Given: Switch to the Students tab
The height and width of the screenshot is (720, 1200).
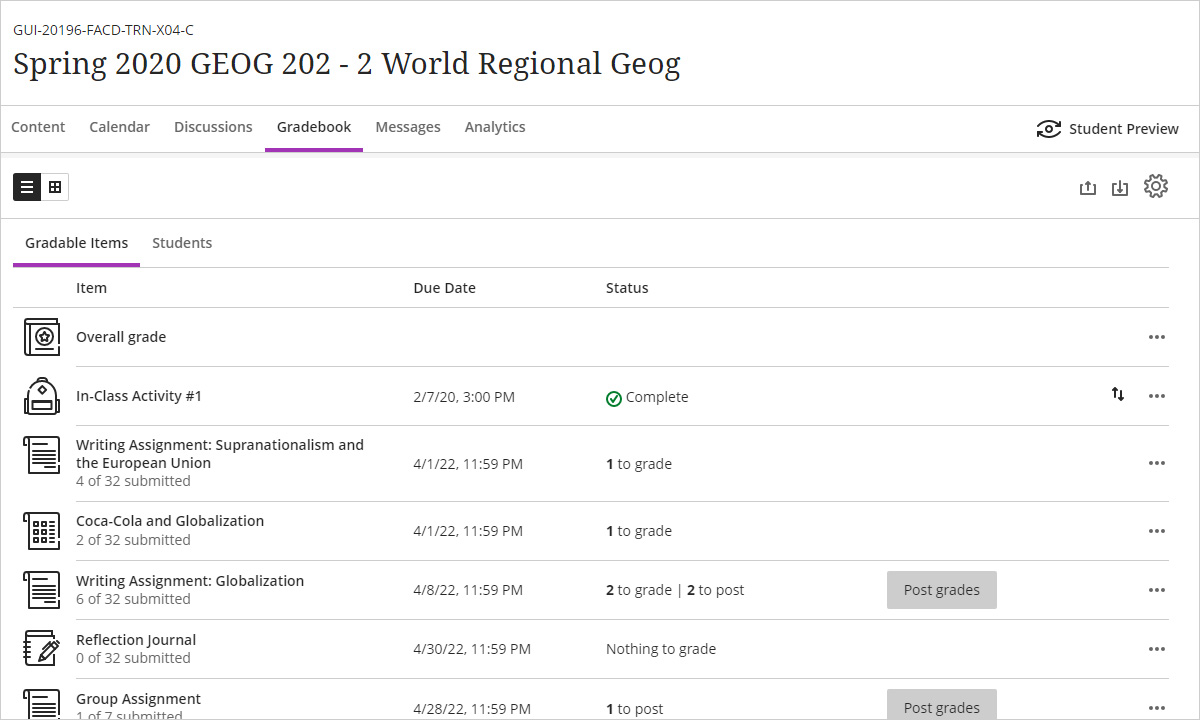Looking at the screenshot, I should (x=182, y=243).
